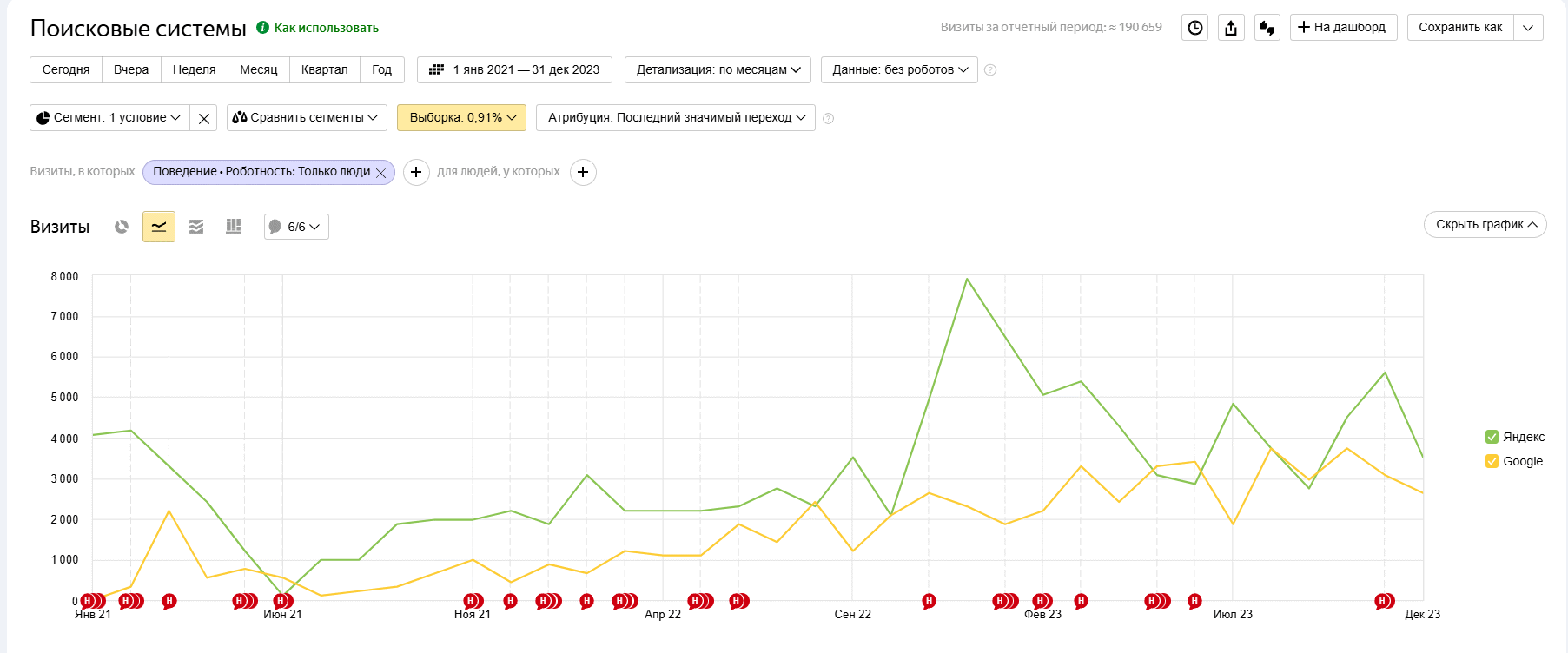Add a condition after "Визиты, в которых"
This screenshot has height=653, width=1568.
tap(416, 172)
